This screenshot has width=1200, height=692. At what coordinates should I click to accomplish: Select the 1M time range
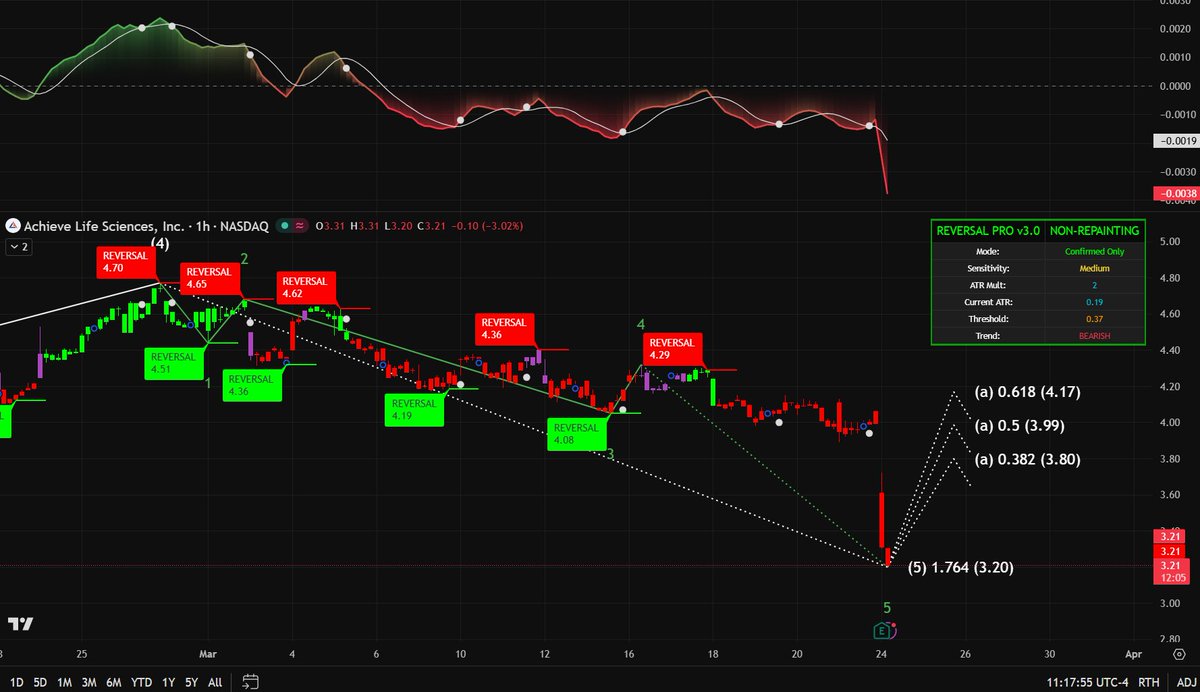pos(64,682)
